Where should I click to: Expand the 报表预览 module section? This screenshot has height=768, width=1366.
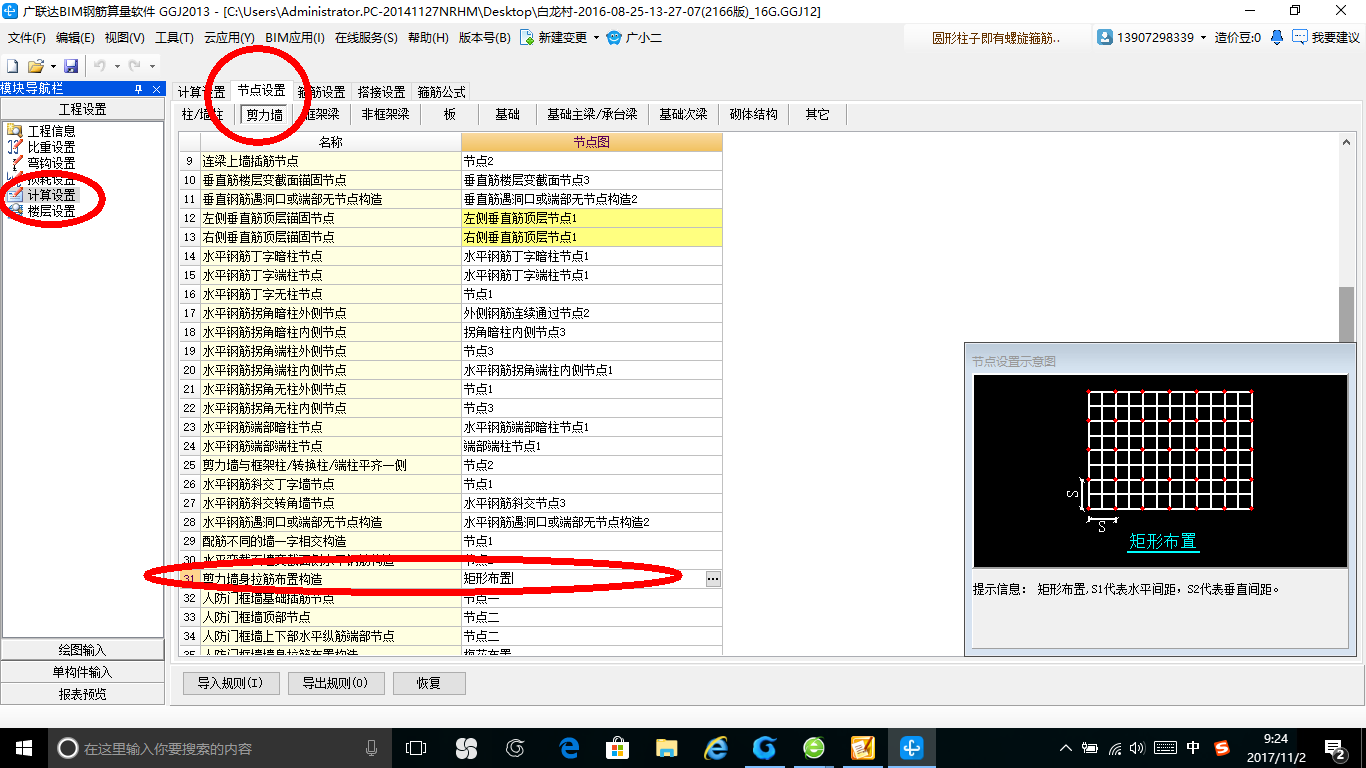82,694
